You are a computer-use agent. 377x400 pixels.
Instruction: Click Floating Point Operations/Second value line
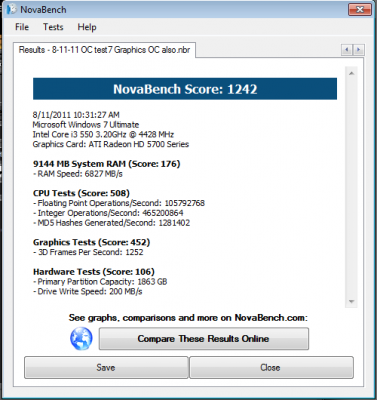[x=119, y=203]
